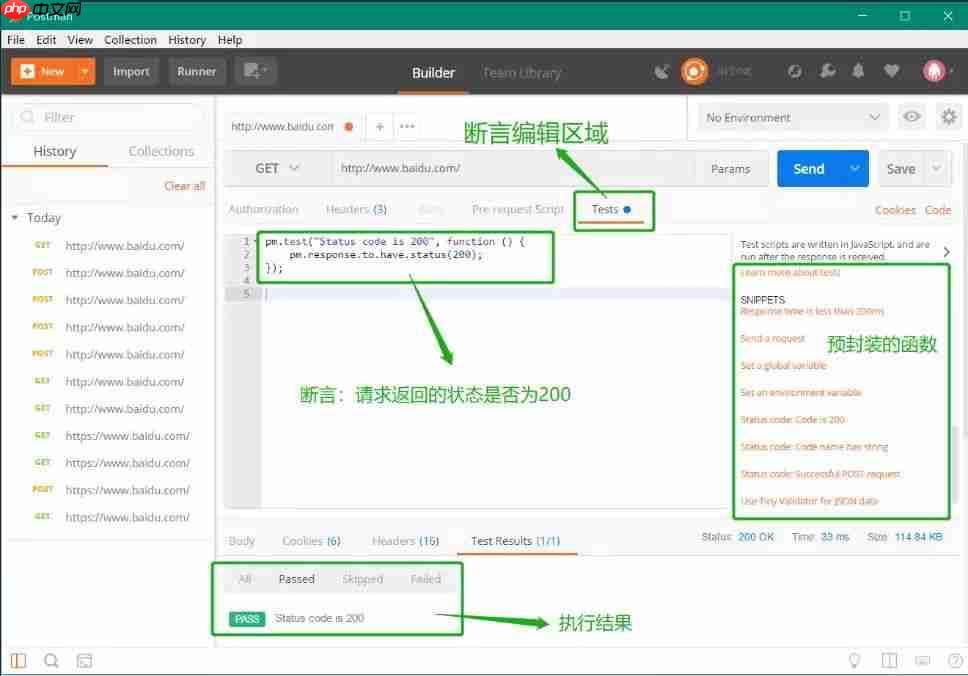Open No Environment dropdown
968x676 pixels.
point(793,117)
